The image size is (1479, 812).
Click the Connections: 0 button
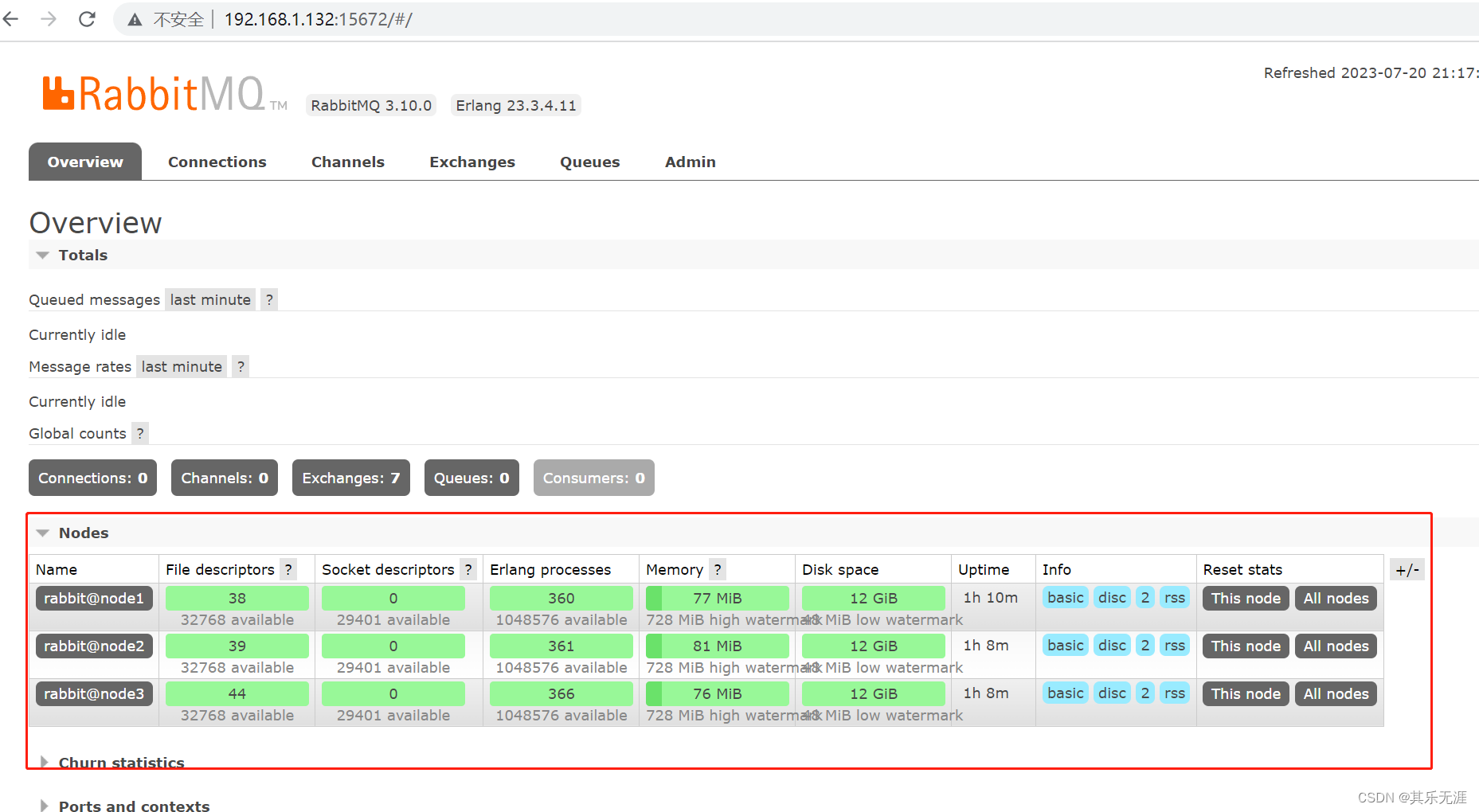(93, 478)
